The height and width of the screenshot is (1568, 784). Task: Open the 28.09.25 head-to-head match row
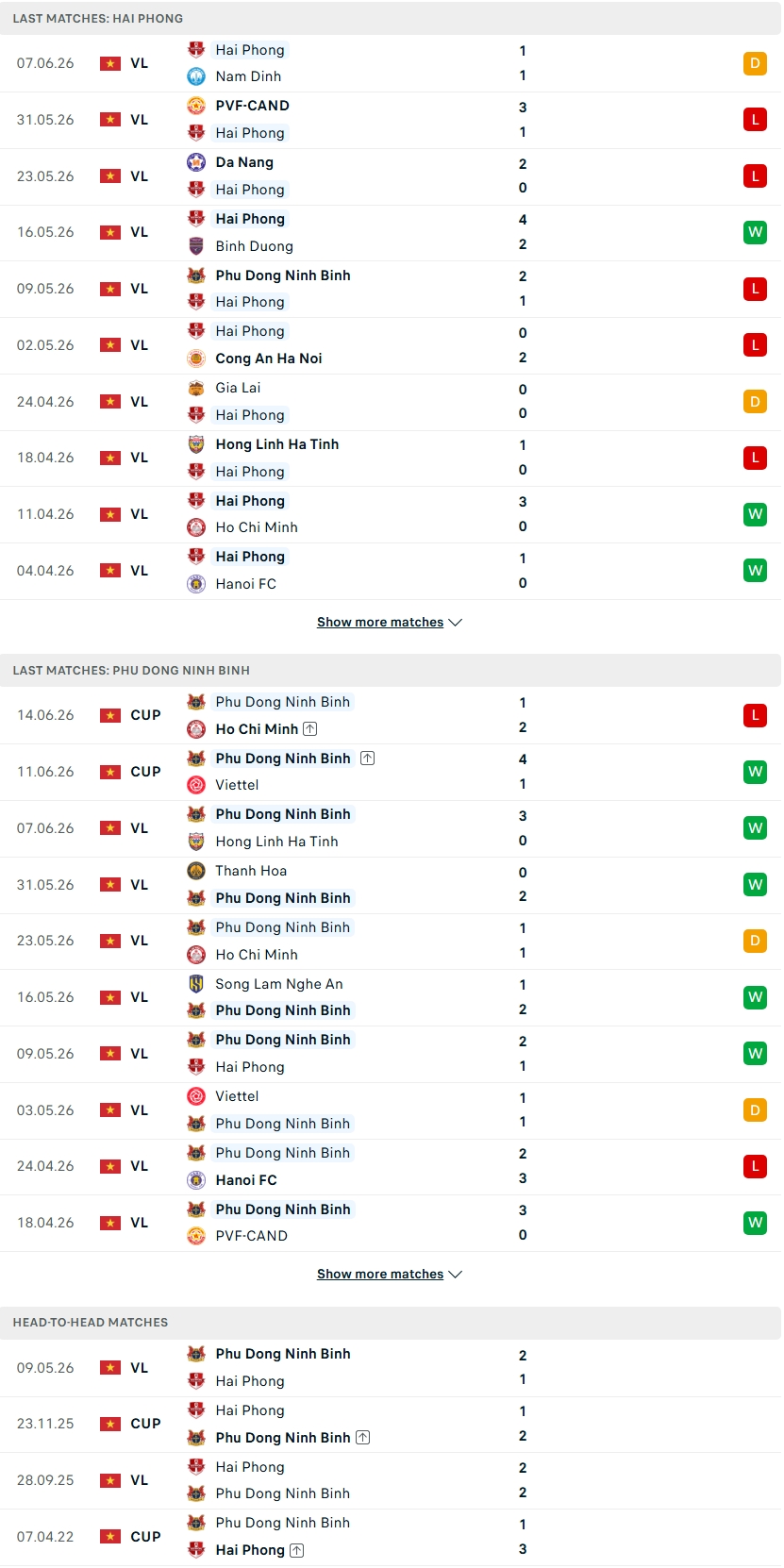[391, 1480]
